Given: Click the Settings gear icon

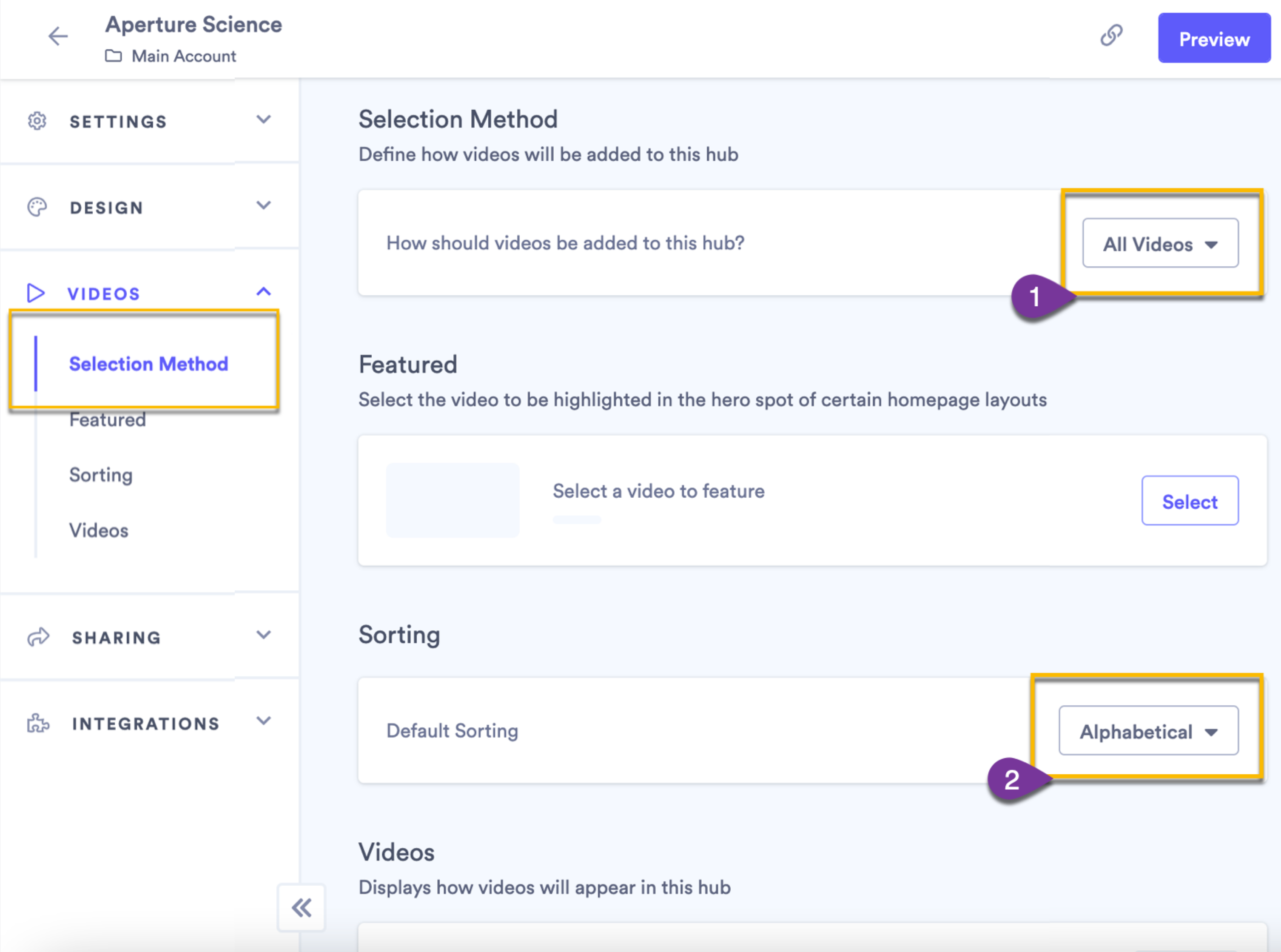Looking at the screenshot, I should pyautogui.click(x=37, y=121).
